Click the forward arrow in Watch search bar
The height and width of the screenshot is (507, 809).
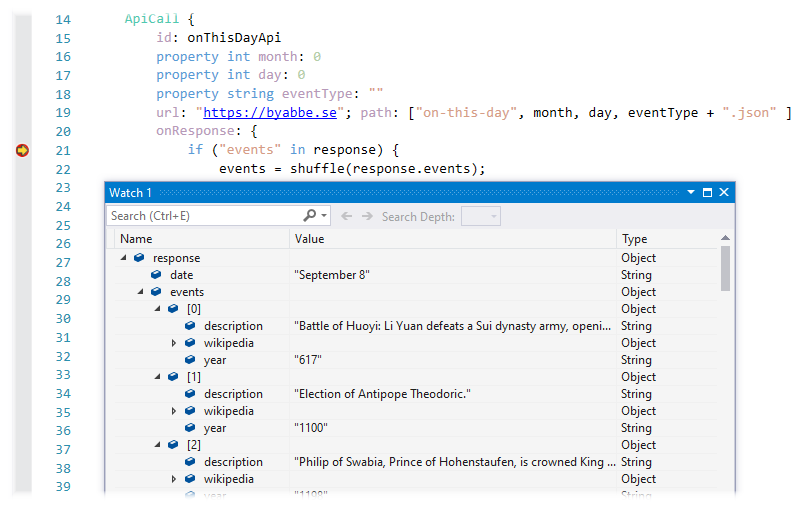click(367, 216)
